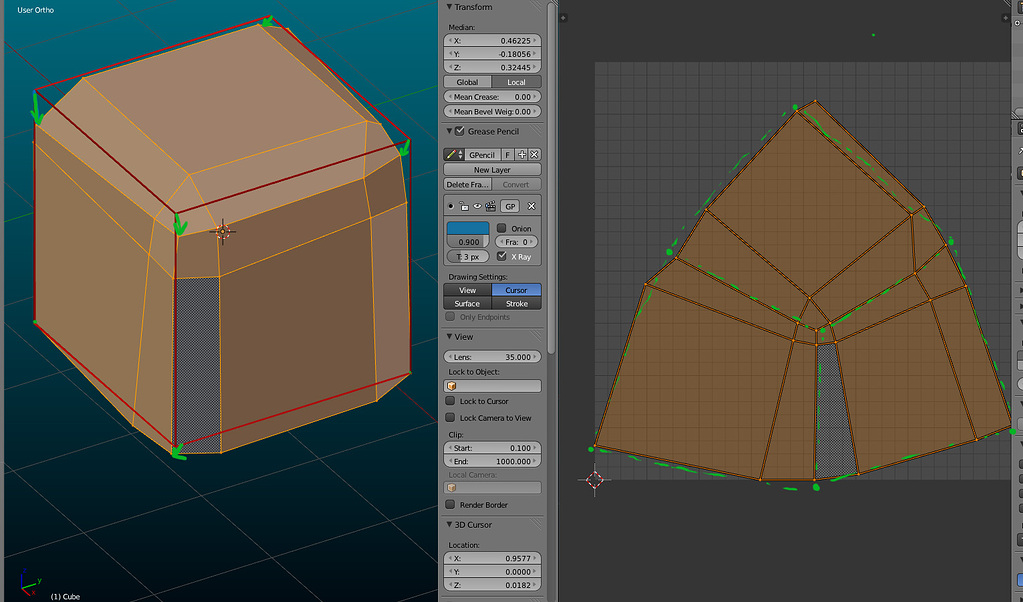Click the (1) Cube object label
The height and width of the screenshot is (602, 1023).
65,596
